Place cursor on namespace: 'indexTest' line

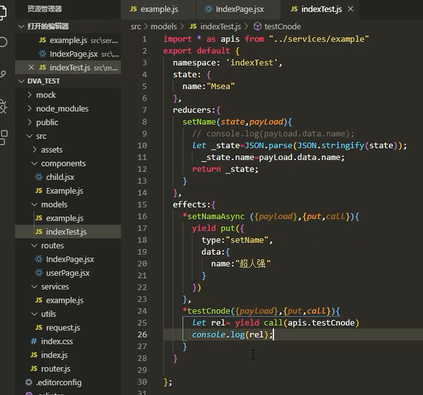227,63
